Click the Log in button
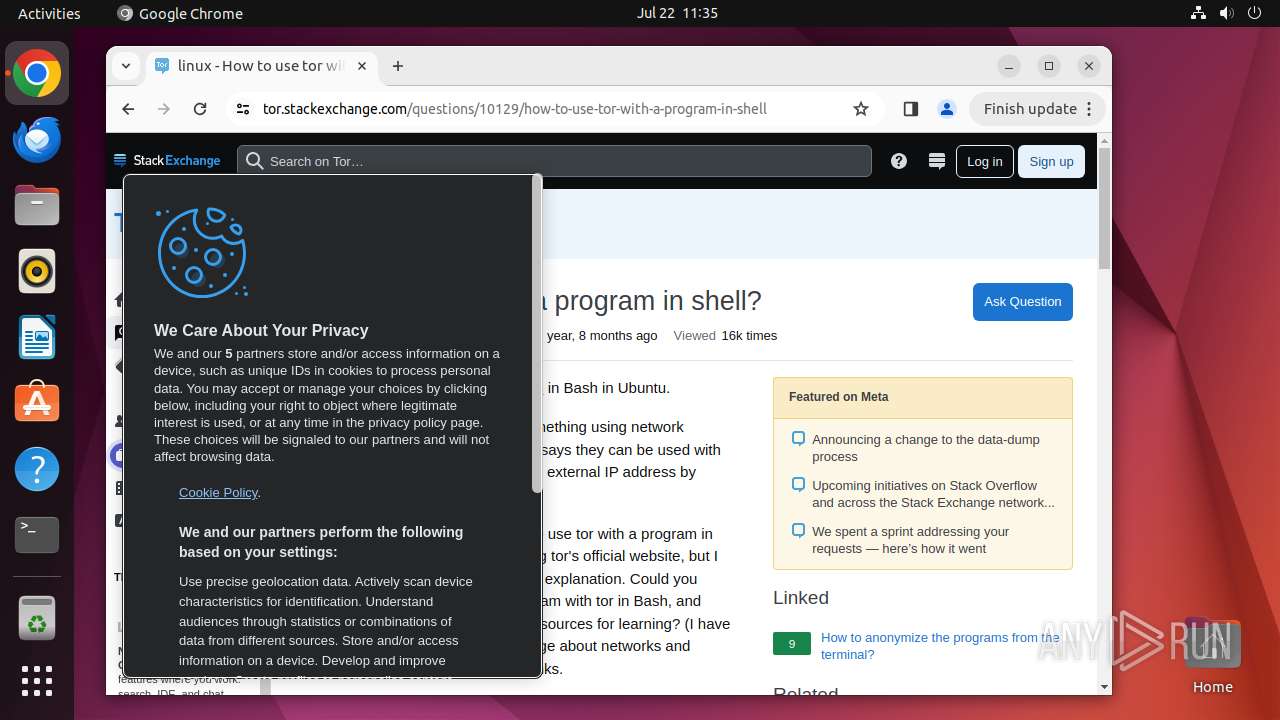This screenshot has height=720, width=1280. pos(984,161)
